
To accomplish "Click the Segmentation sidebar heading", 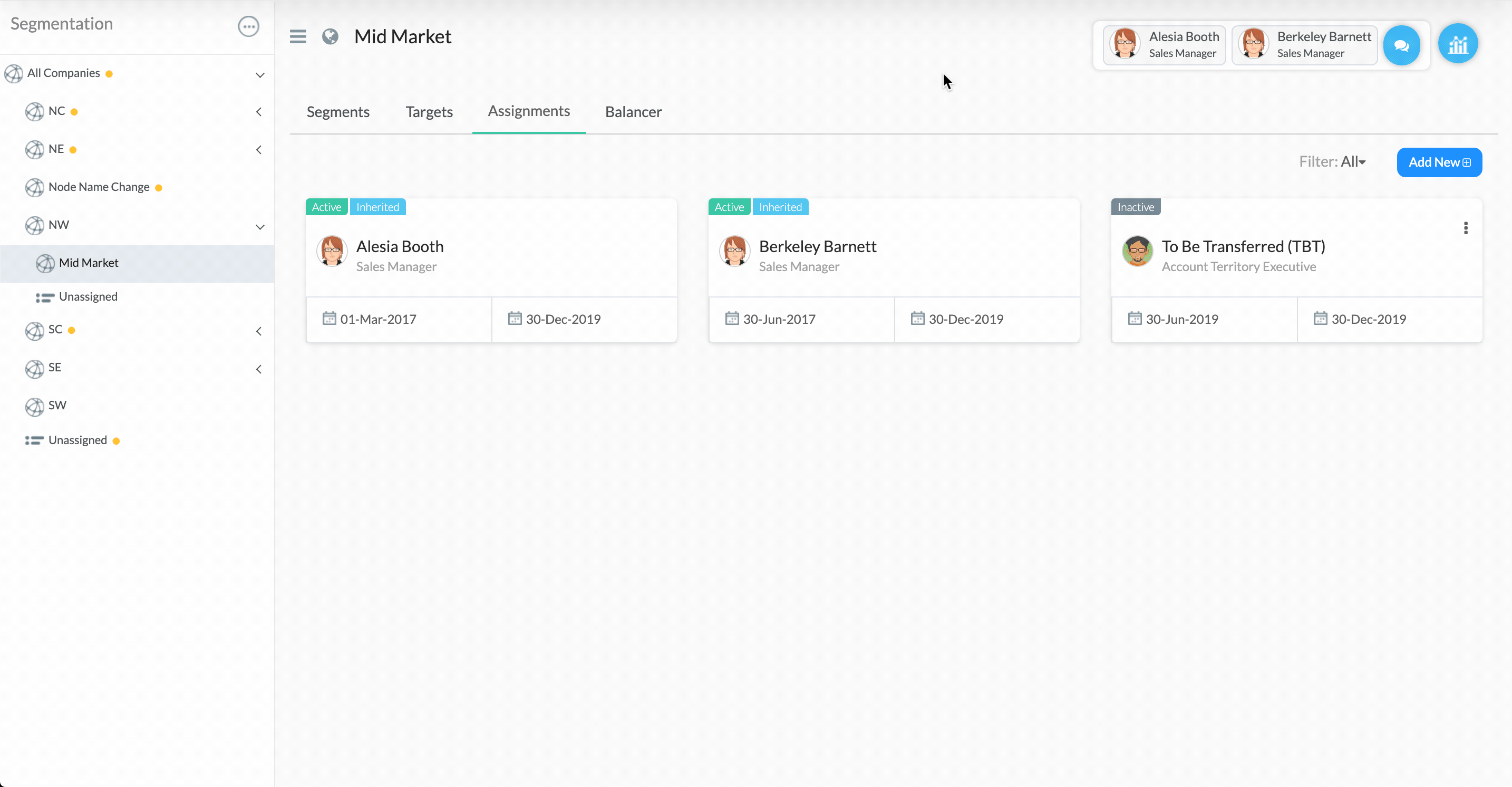I will (62, 24).
